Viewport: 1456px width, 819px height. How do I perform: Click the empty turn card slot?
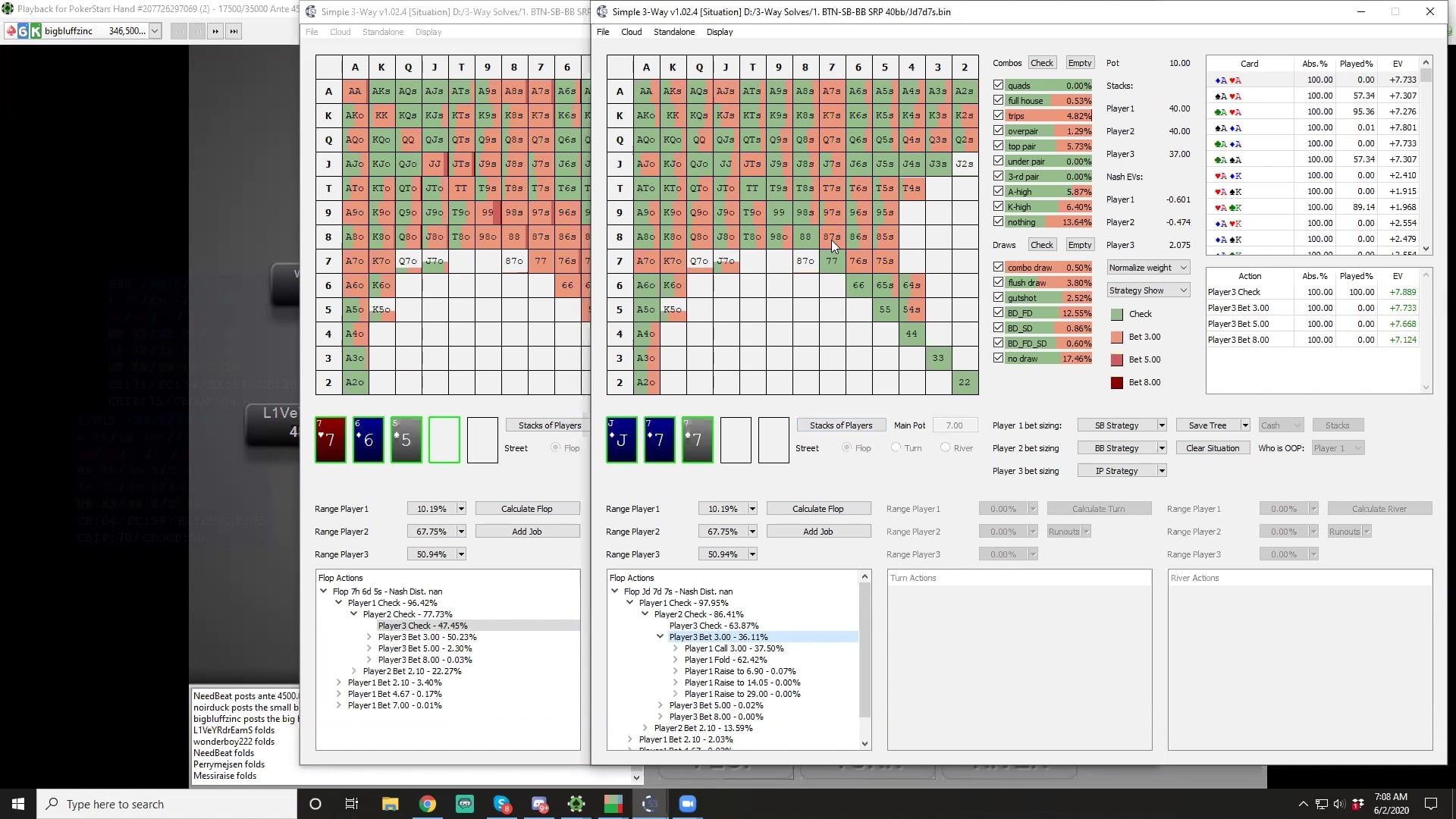tap(736, 438)
